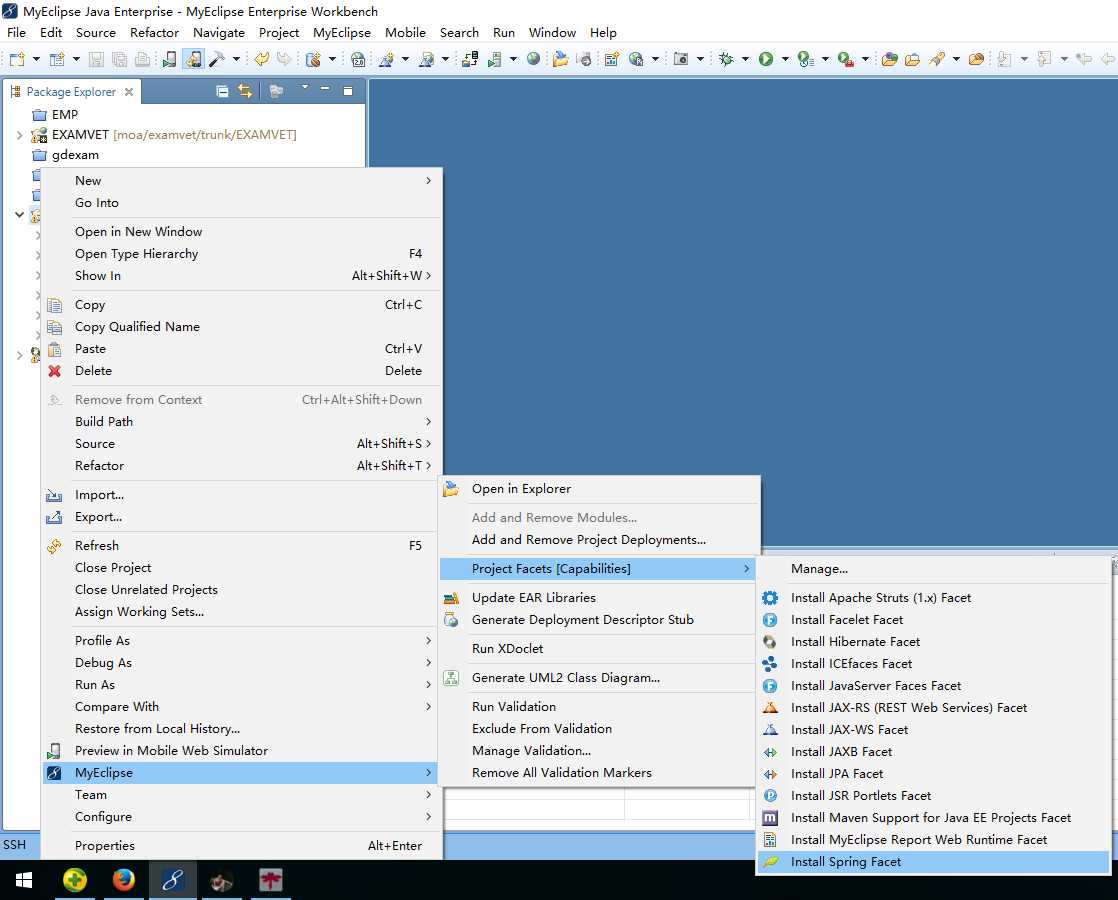Choose Manage... in Project Facets submenu

pyautogui.click(x=933, y=569)
